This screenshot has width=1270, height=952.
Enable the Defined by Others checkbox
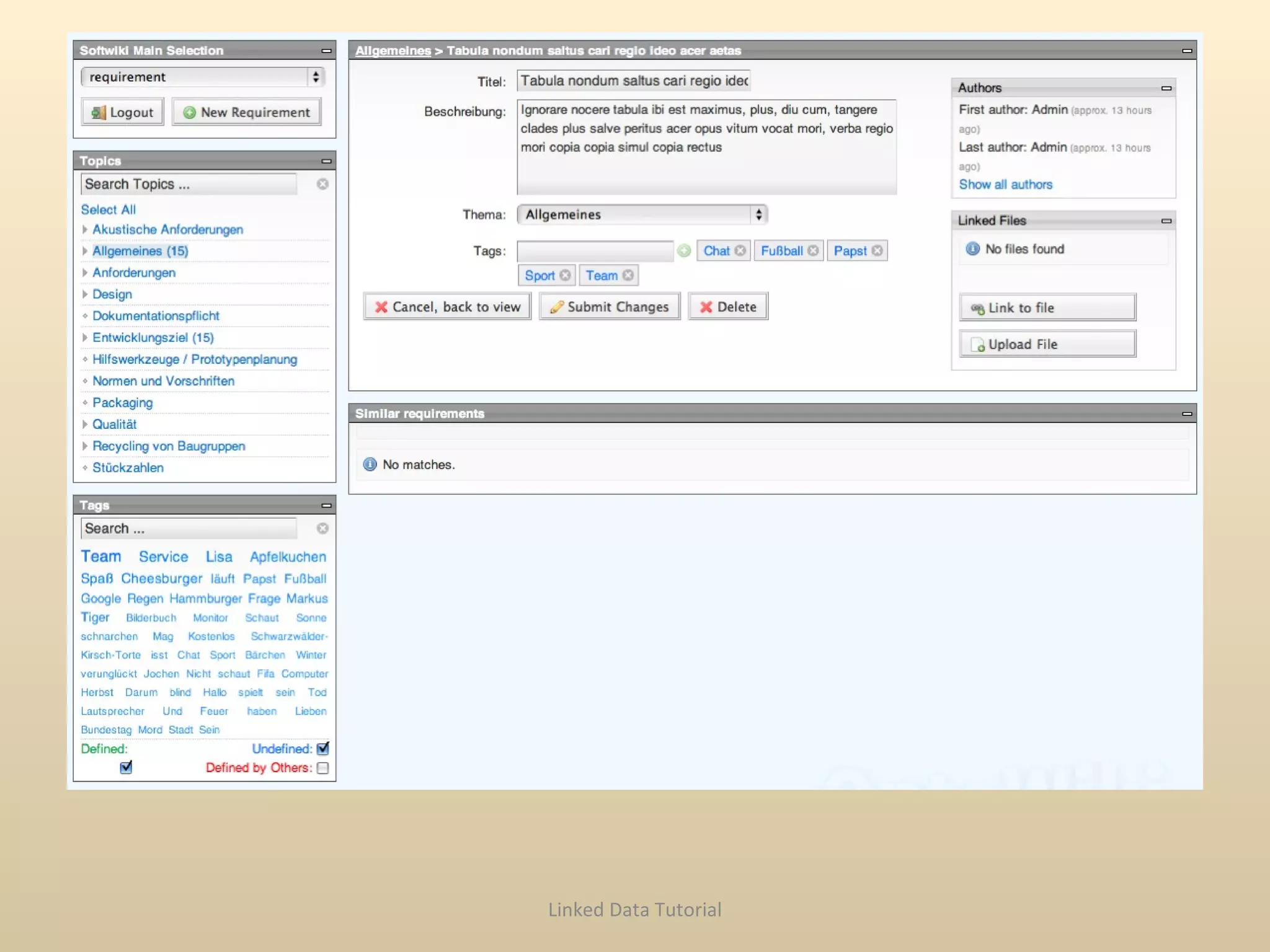point(322,768)
